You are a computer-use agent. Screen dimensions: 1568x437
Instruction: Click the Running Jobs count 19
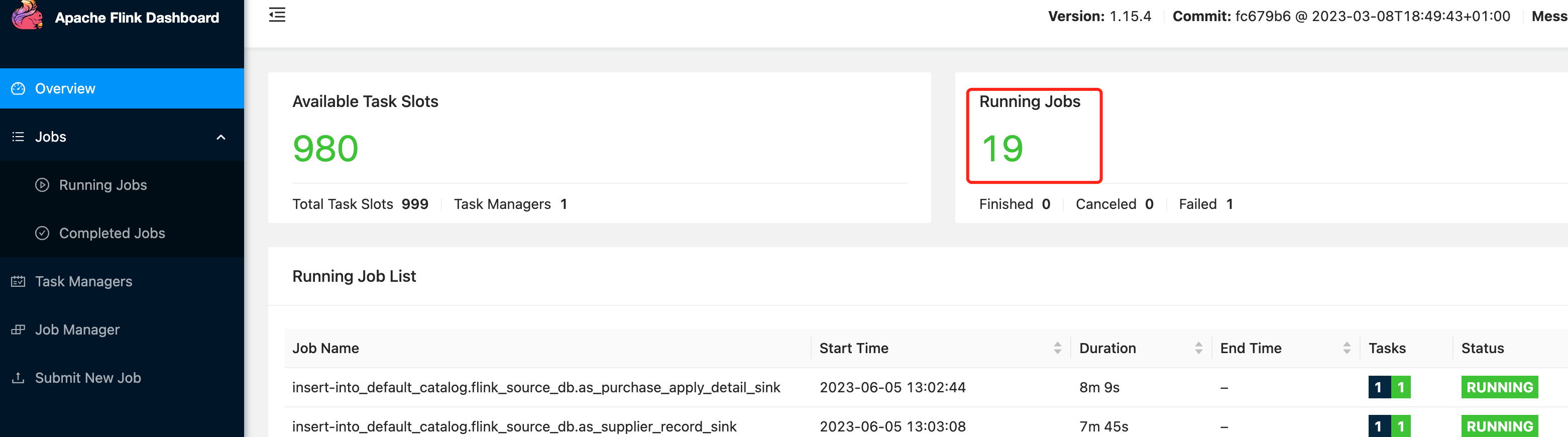1002,149
